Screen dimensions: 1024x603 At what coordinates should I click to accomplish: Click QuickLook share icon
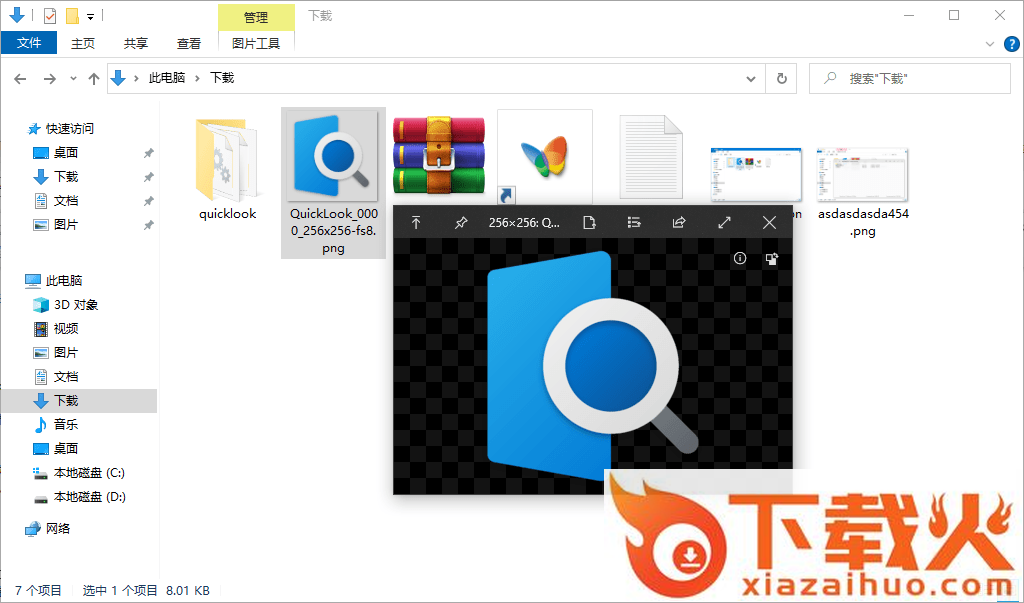pos(679,223)
